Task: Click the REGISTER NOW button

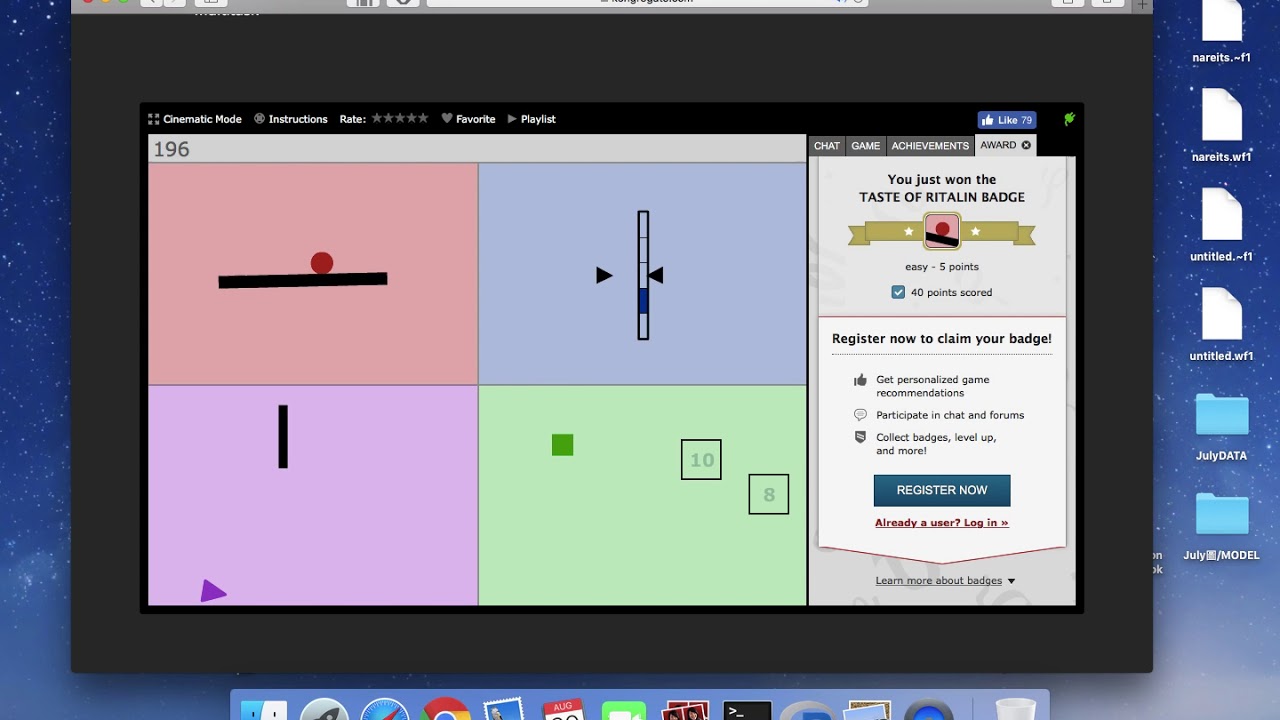Action: coord(942,490)
